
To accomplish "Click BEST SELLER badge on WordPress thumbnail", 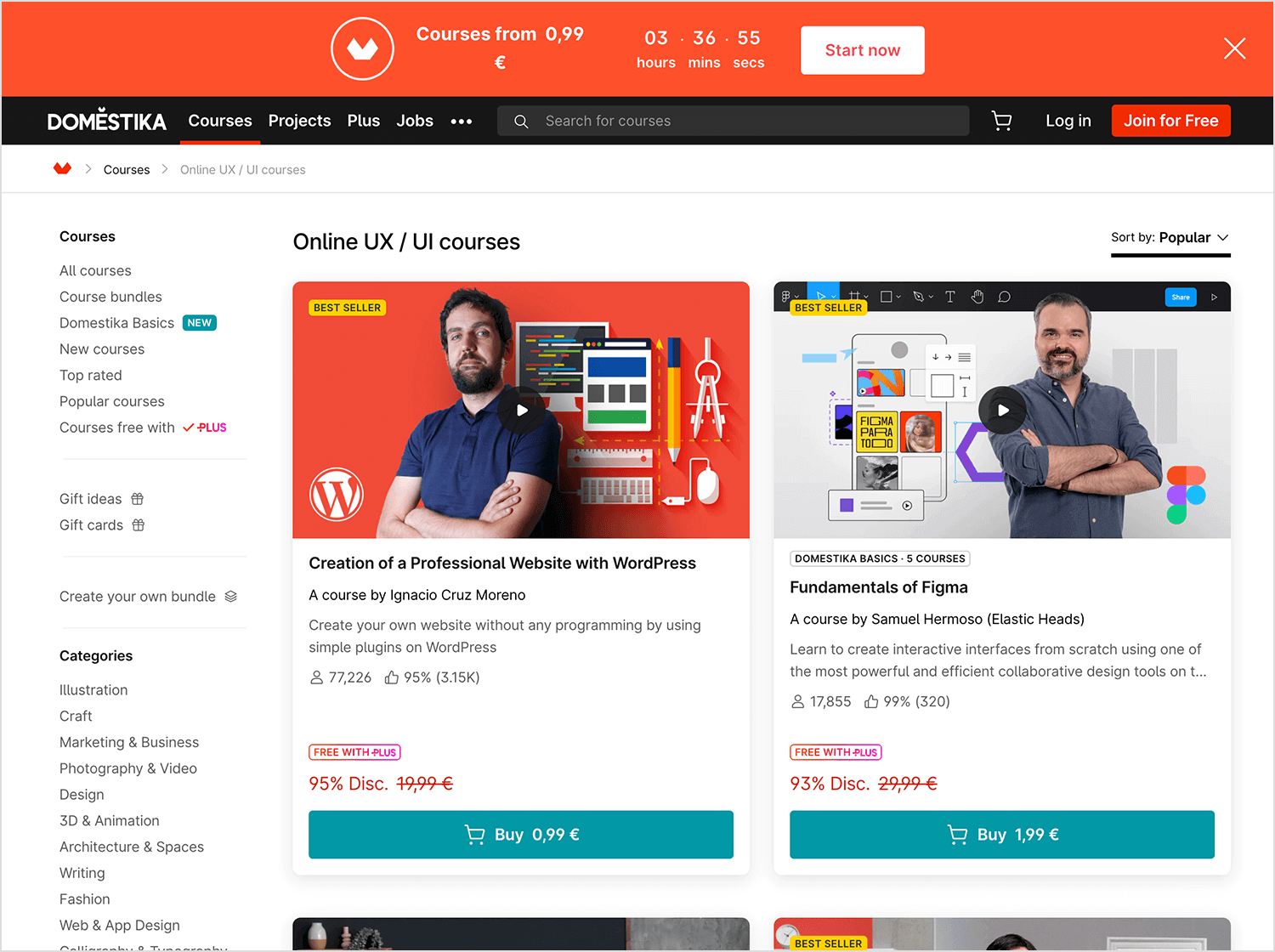I will point(347,308).
